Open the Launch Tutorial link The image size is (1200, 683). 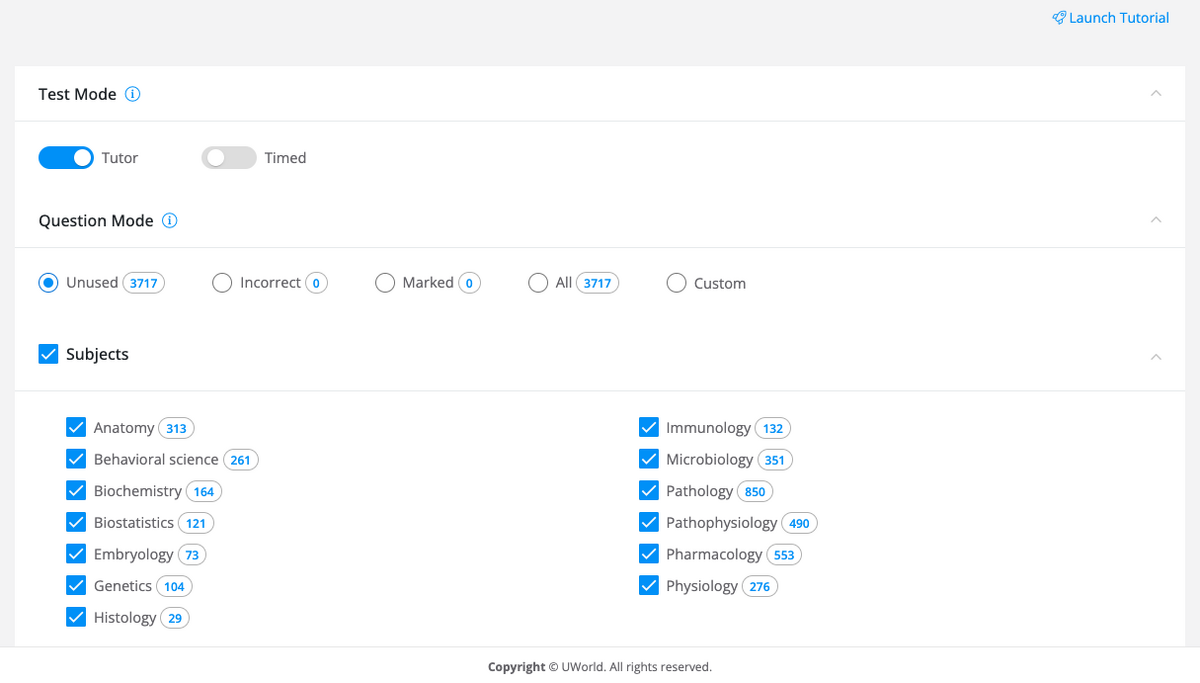(1118, 18)
